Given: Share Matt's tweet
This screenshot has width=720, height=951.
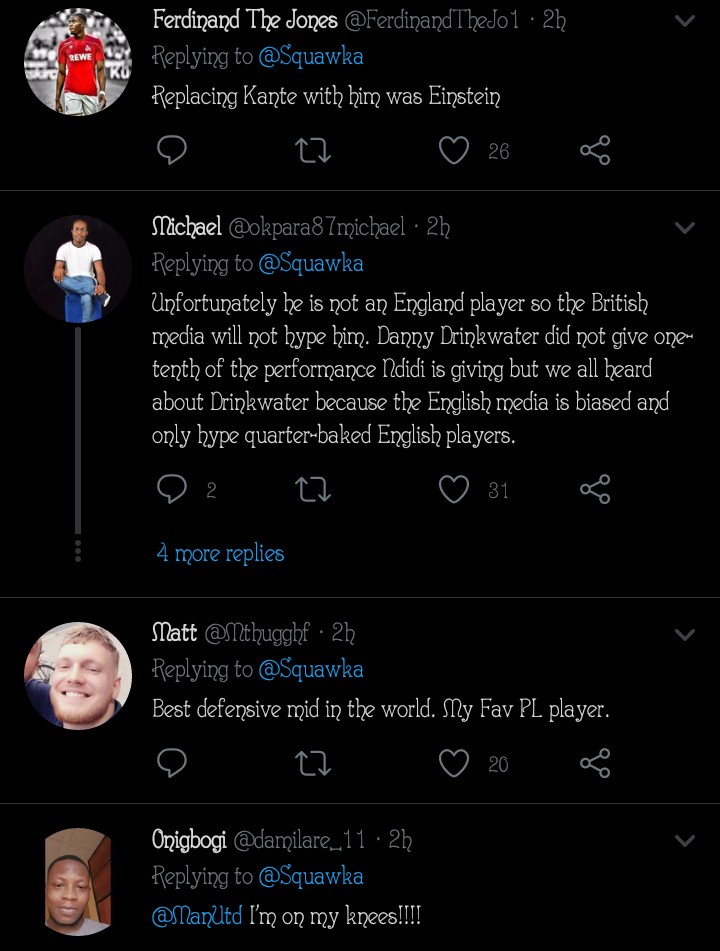Looking at the screenshot, I should pyautogui.click(x=595, y=764).
